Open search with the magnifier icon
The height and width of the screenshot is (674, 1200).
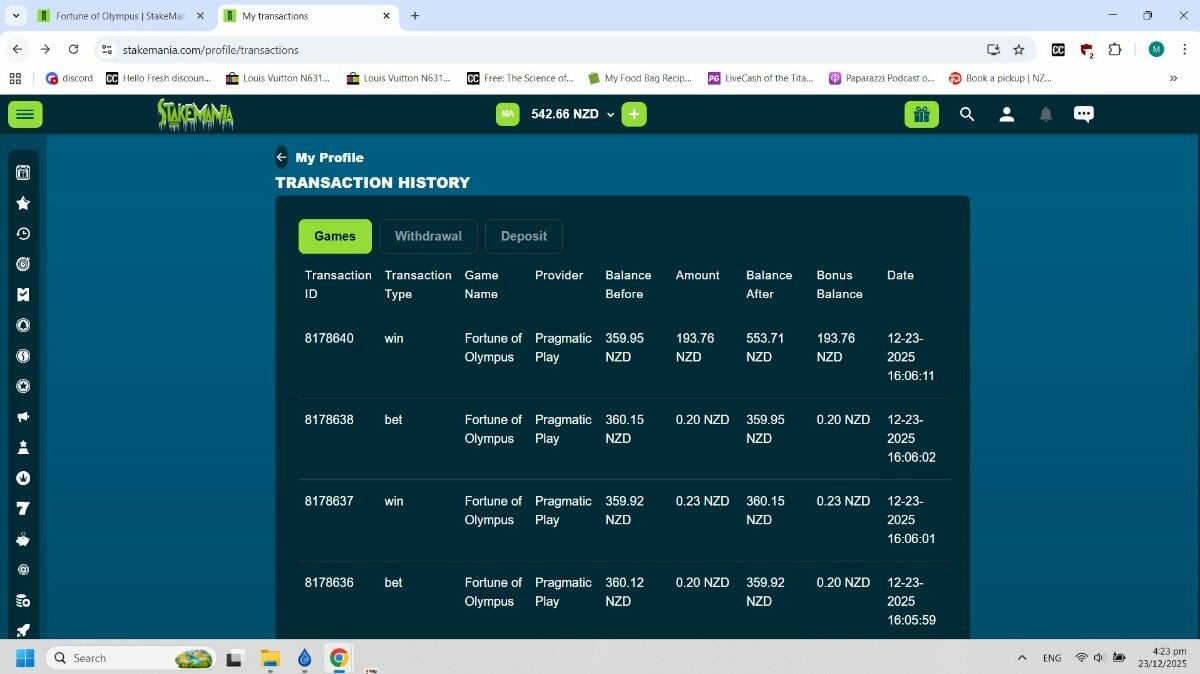(x=967, y=115)
